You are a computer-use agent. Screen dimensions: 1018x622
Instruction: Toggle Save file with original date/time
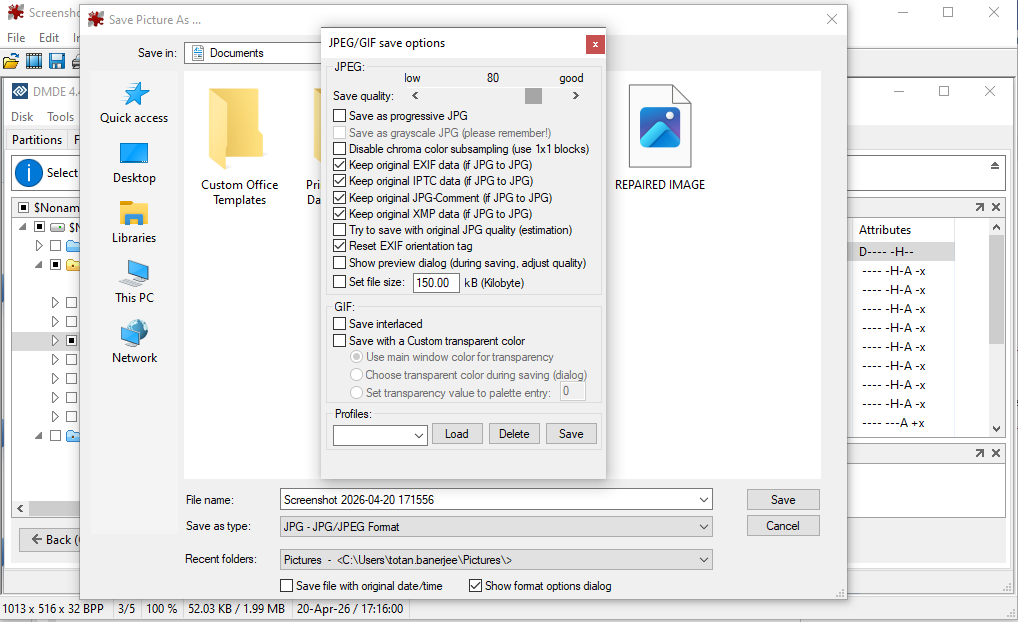(286, 586)
